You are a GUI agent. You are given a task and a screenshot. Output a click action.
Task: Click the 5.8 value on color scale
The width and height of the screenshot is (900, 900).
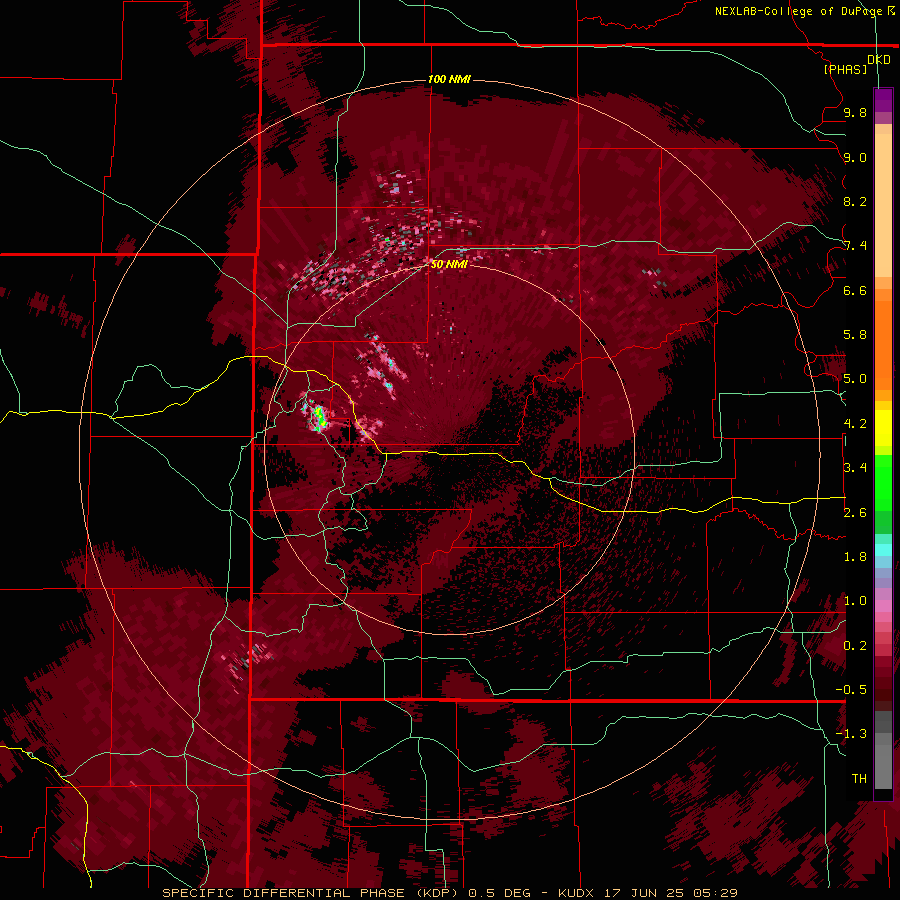[x=855, y=335]
